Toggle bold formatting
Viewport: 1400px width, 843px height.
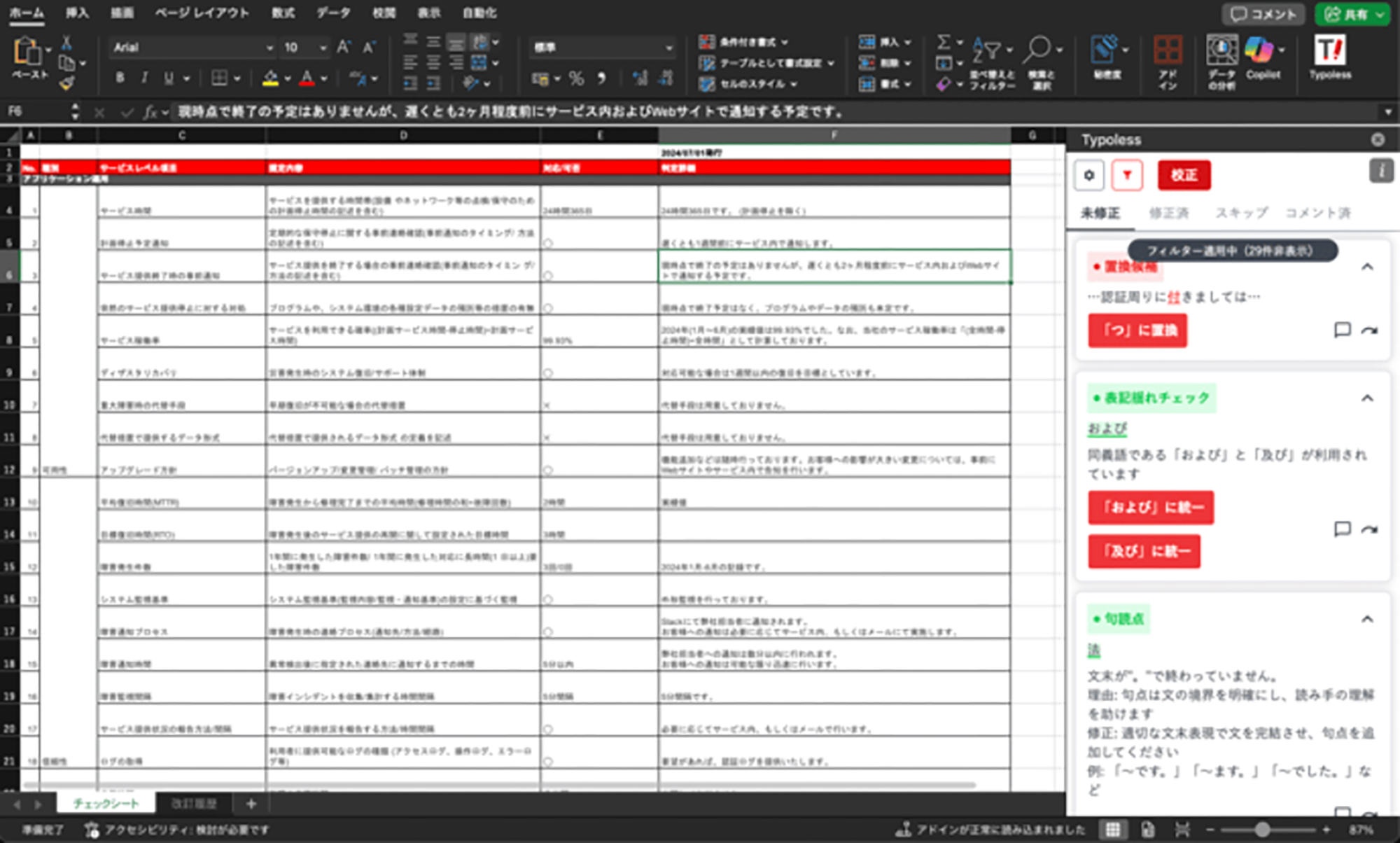[x=119, y=78]
